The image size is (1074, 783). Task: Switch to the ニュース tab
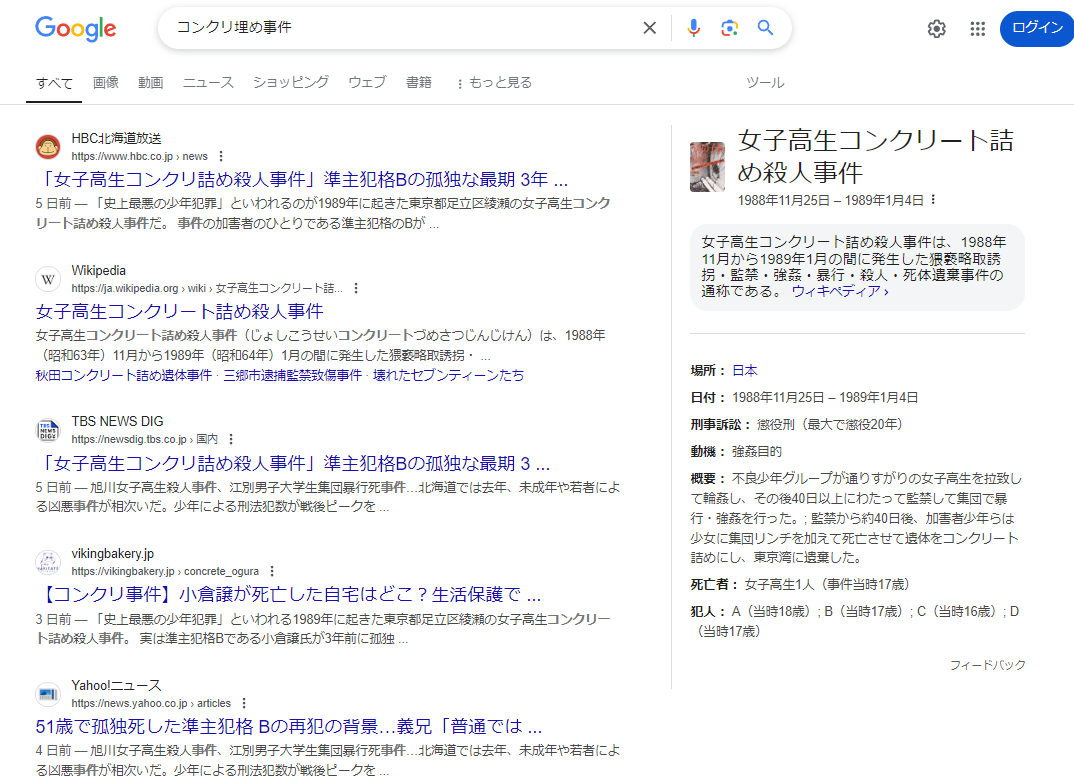coord(207,83)
